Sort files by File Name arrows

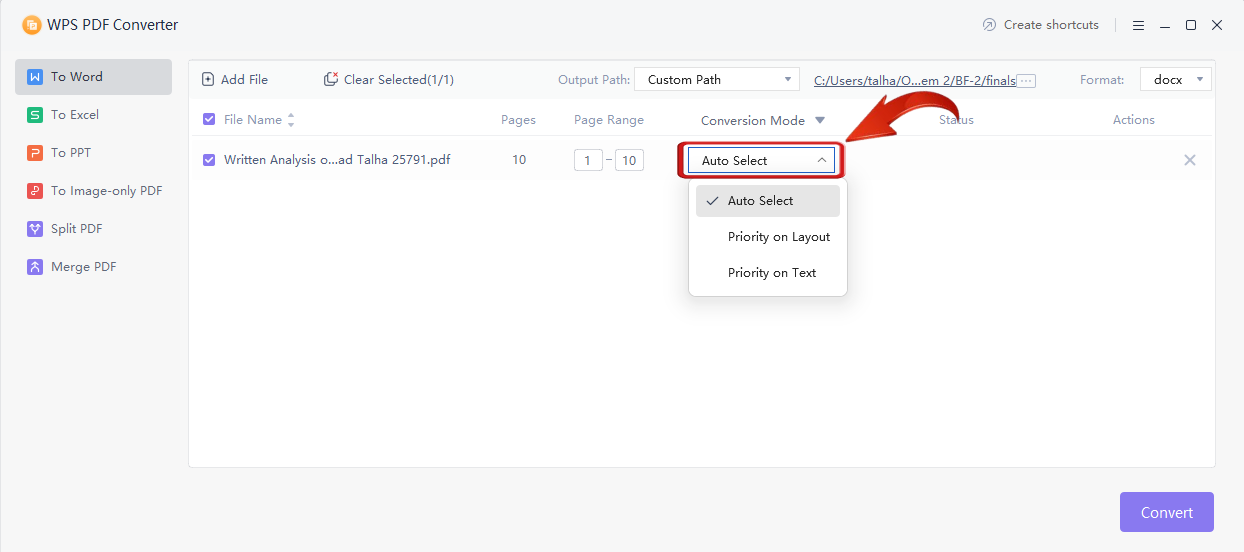(291, 120)
